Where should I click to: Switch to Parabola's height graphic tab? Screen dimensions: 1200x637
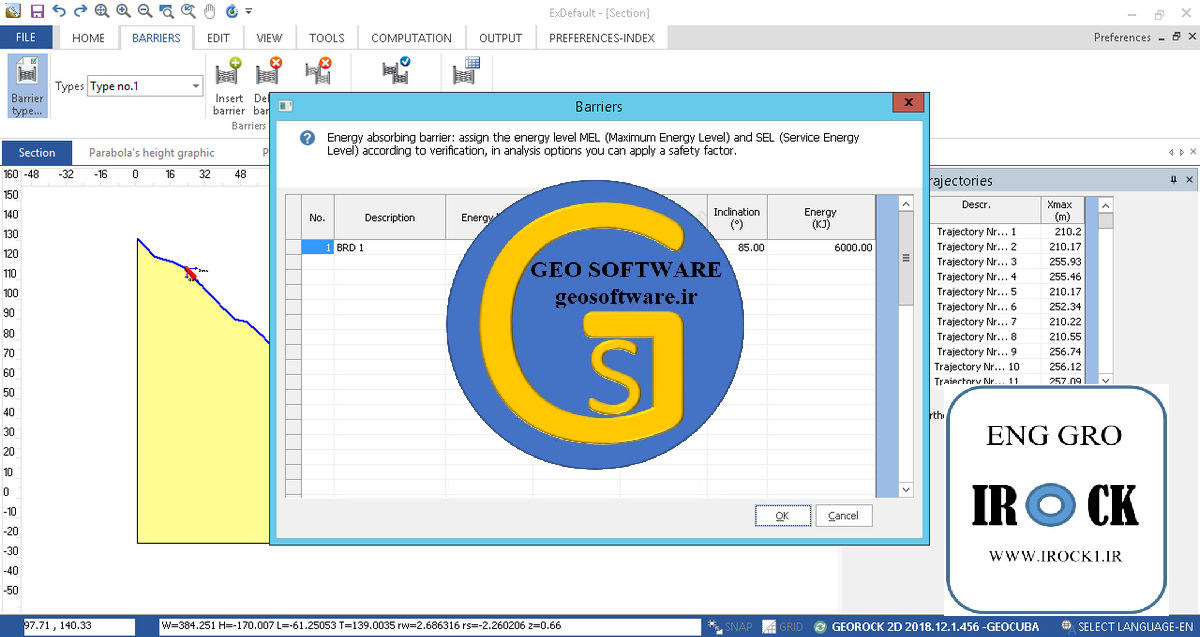(x=151, y=153)
